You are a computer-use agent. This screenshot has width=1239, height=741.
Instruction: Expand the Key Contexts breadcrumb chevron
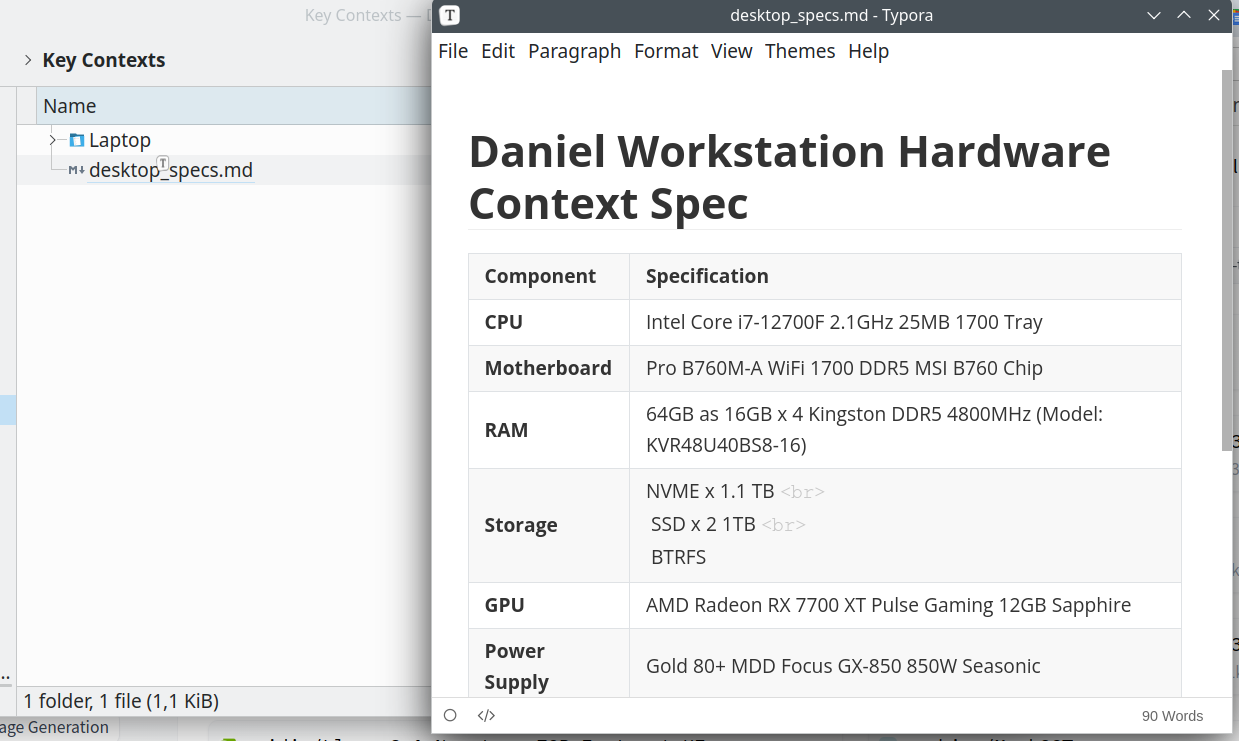click(x=28, y=60)
